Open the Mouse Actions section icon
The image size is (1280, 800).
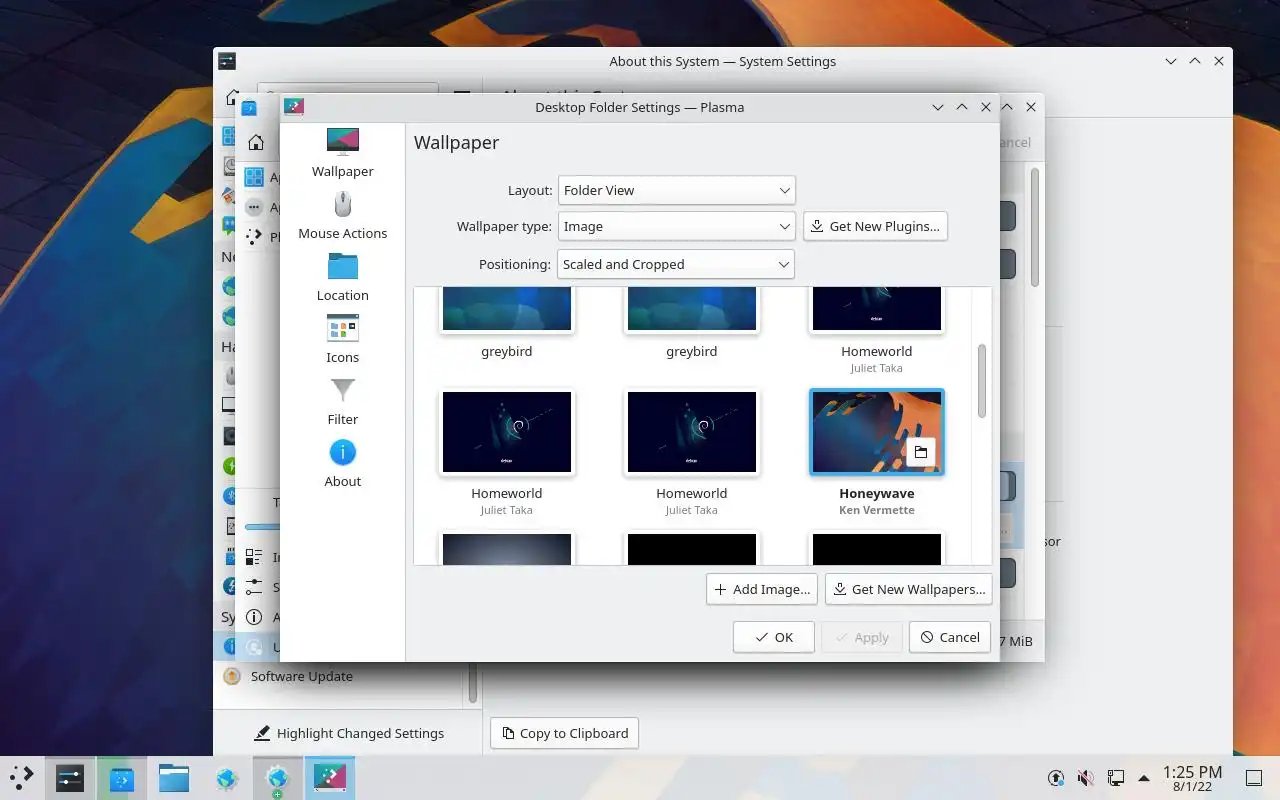point(342,204)
